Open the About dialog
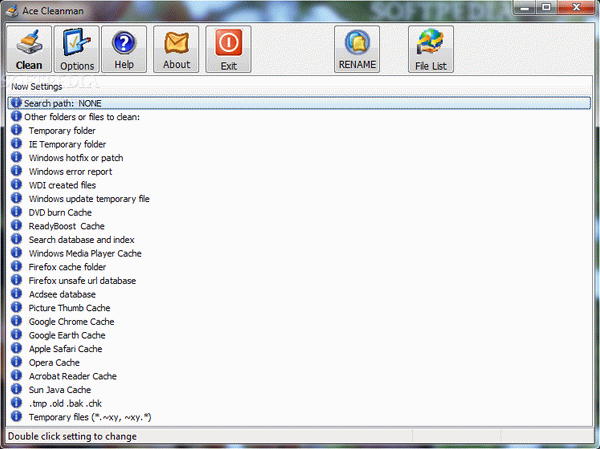Viewport: 600px width, 449px height. [x=176, y=49]
